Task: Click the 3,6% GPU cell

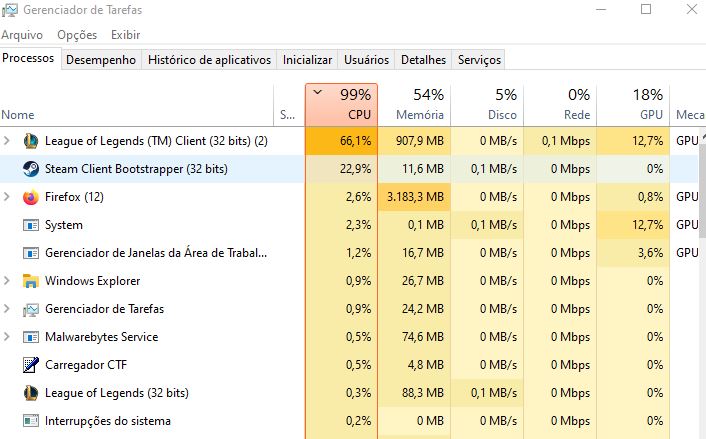Action: pos(633,253)
